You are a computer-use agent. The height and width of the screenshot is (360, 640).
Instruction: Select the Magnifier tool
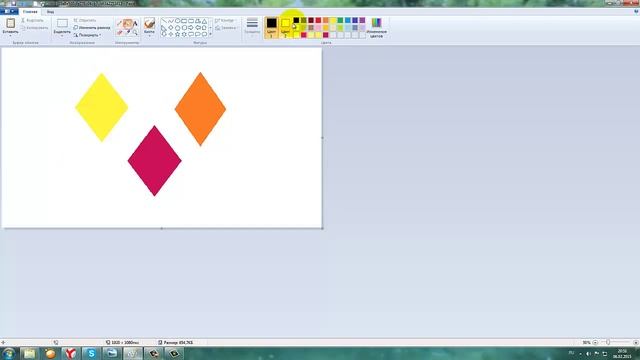coord(136,32)
